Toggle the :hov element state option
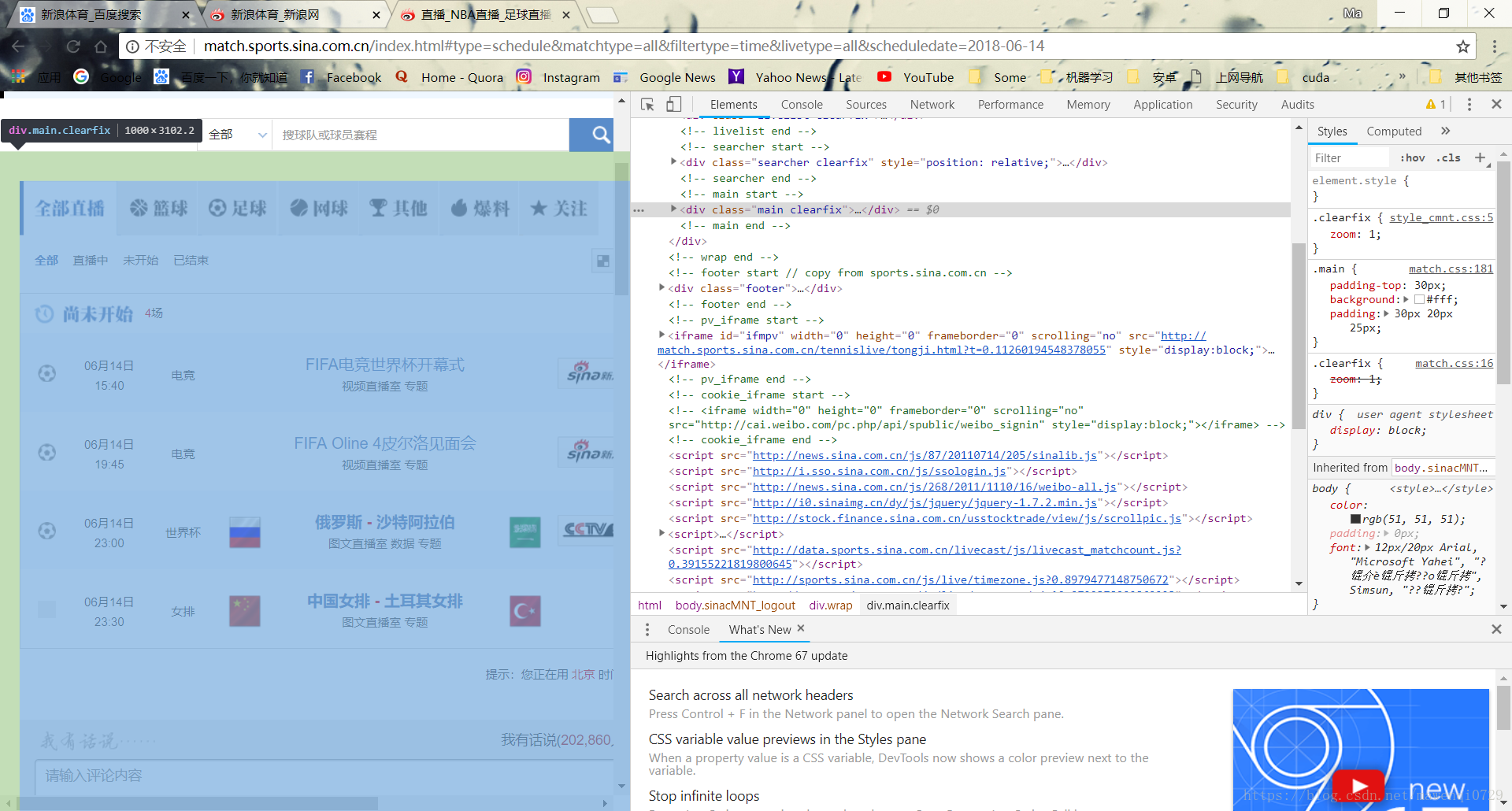 (1412, 157)
